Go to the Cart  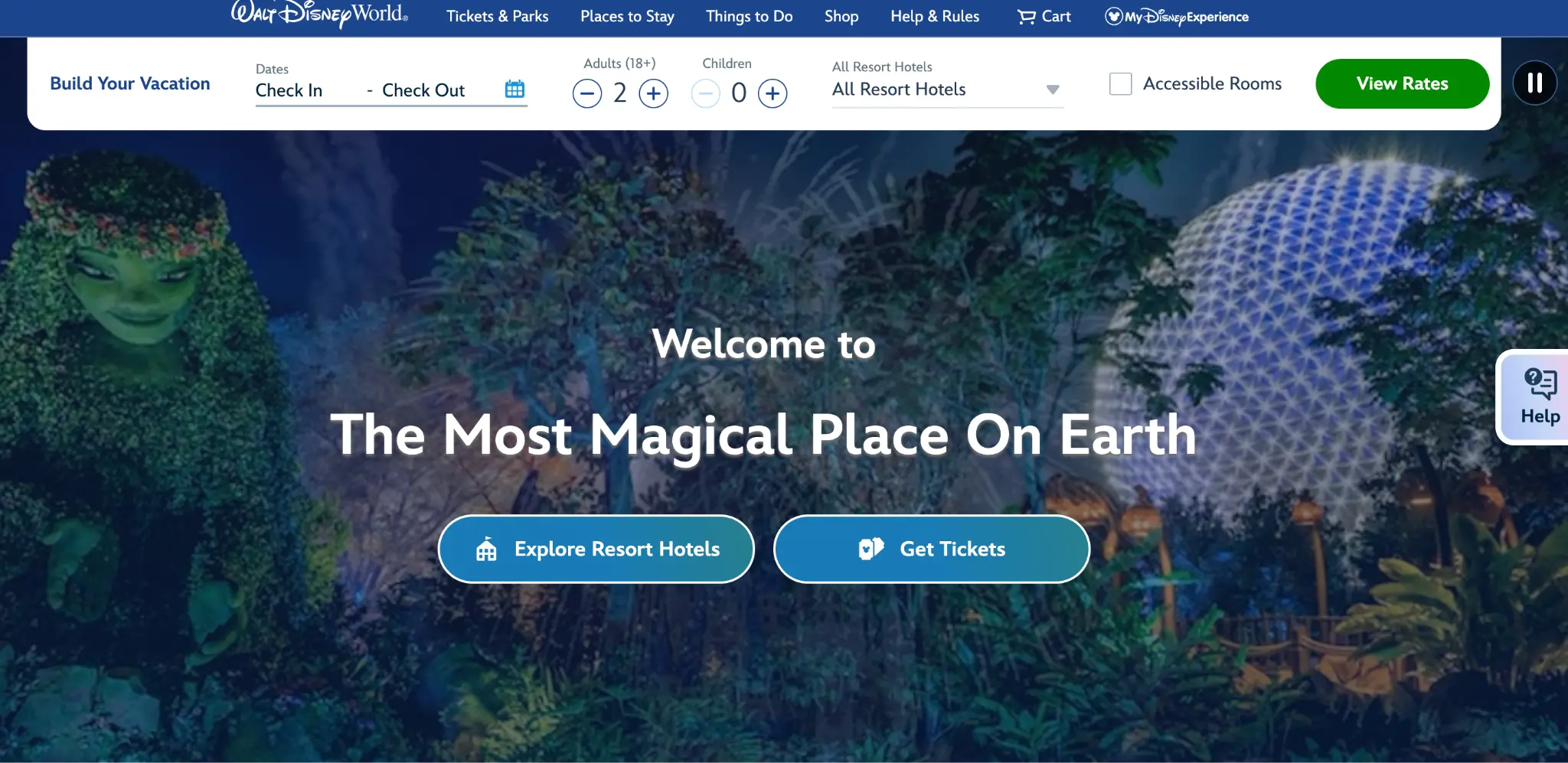pyautogui.click(x=1044, y=16)
